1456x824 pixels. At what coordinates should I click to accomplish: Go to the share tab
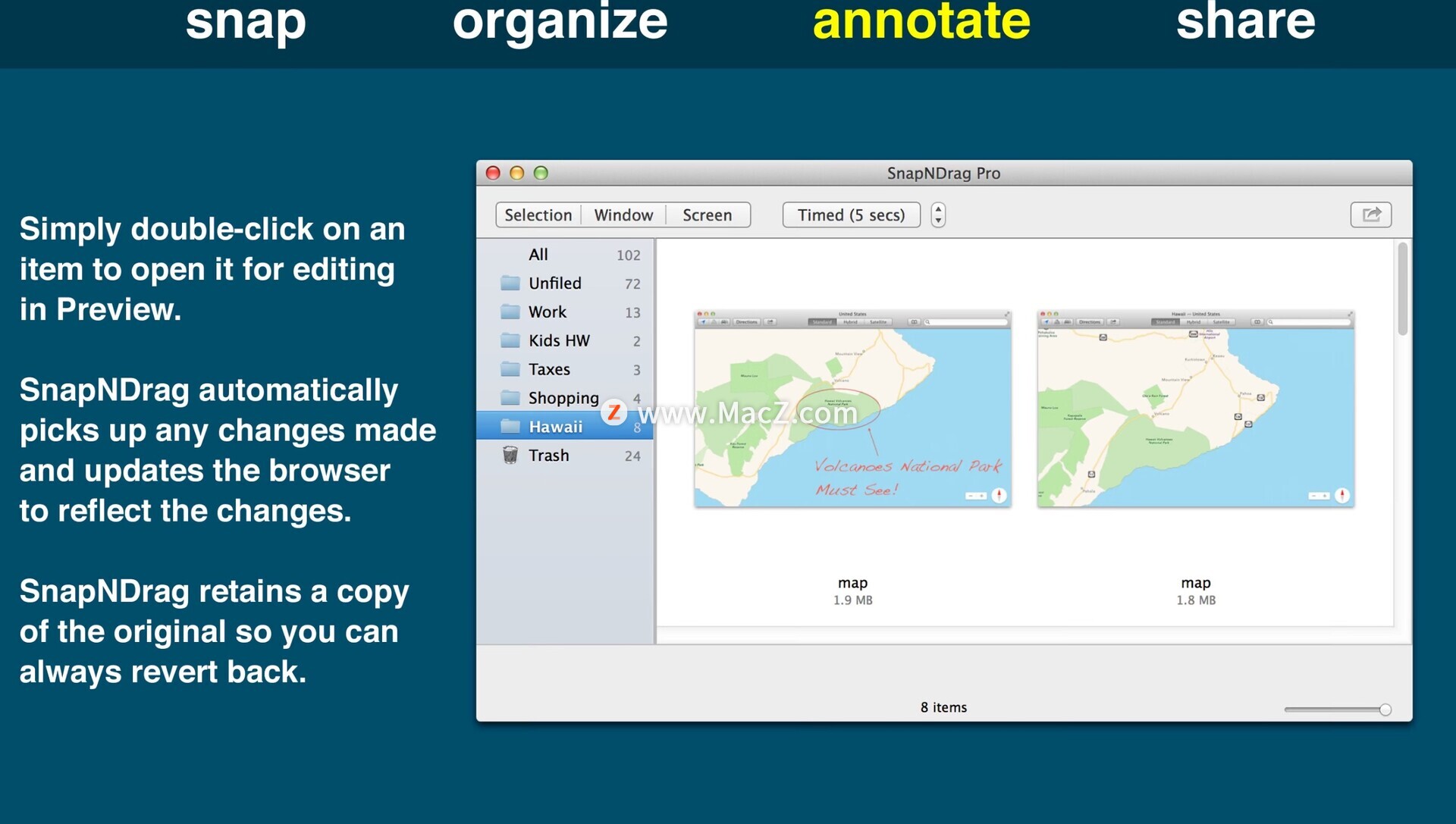pyautogui.click(x=1246, y=21)
